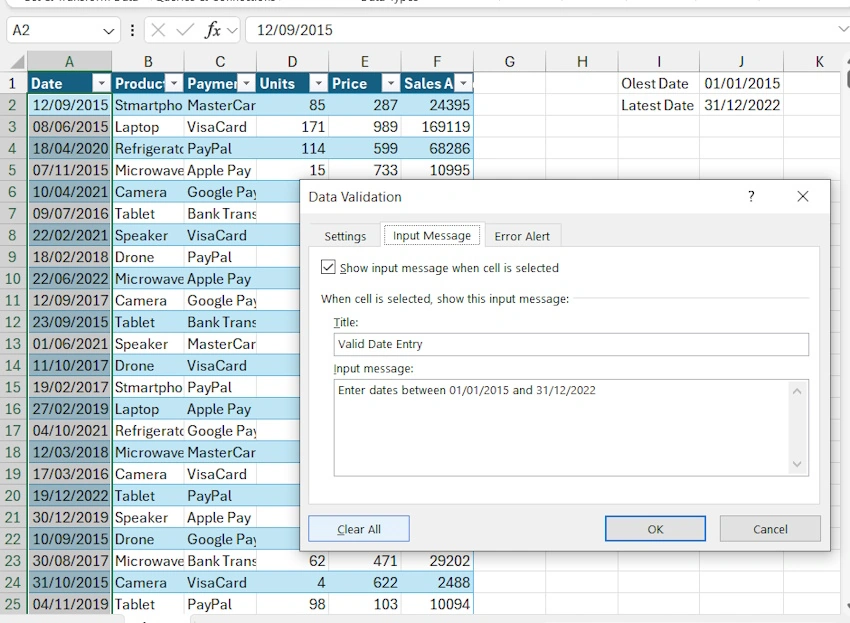Screen dimensions: 850x623
Task: Open the Sales Amount column filter dropdown
Action: tap(463, 84)
